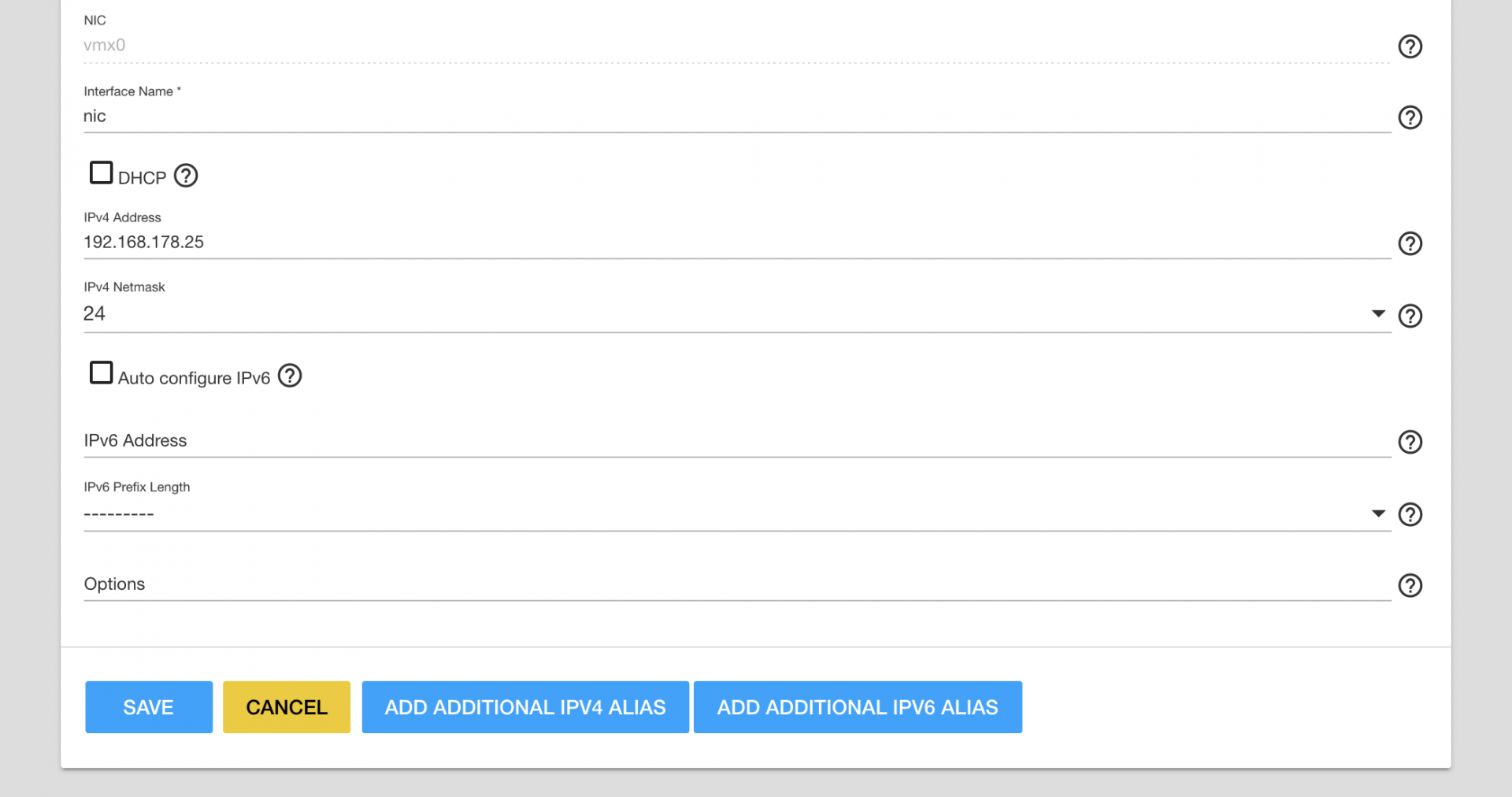The width and height of the screenshot is (1512, 797).
Task: Show help for IPv4 Netmask
Action: [1410, 316]
